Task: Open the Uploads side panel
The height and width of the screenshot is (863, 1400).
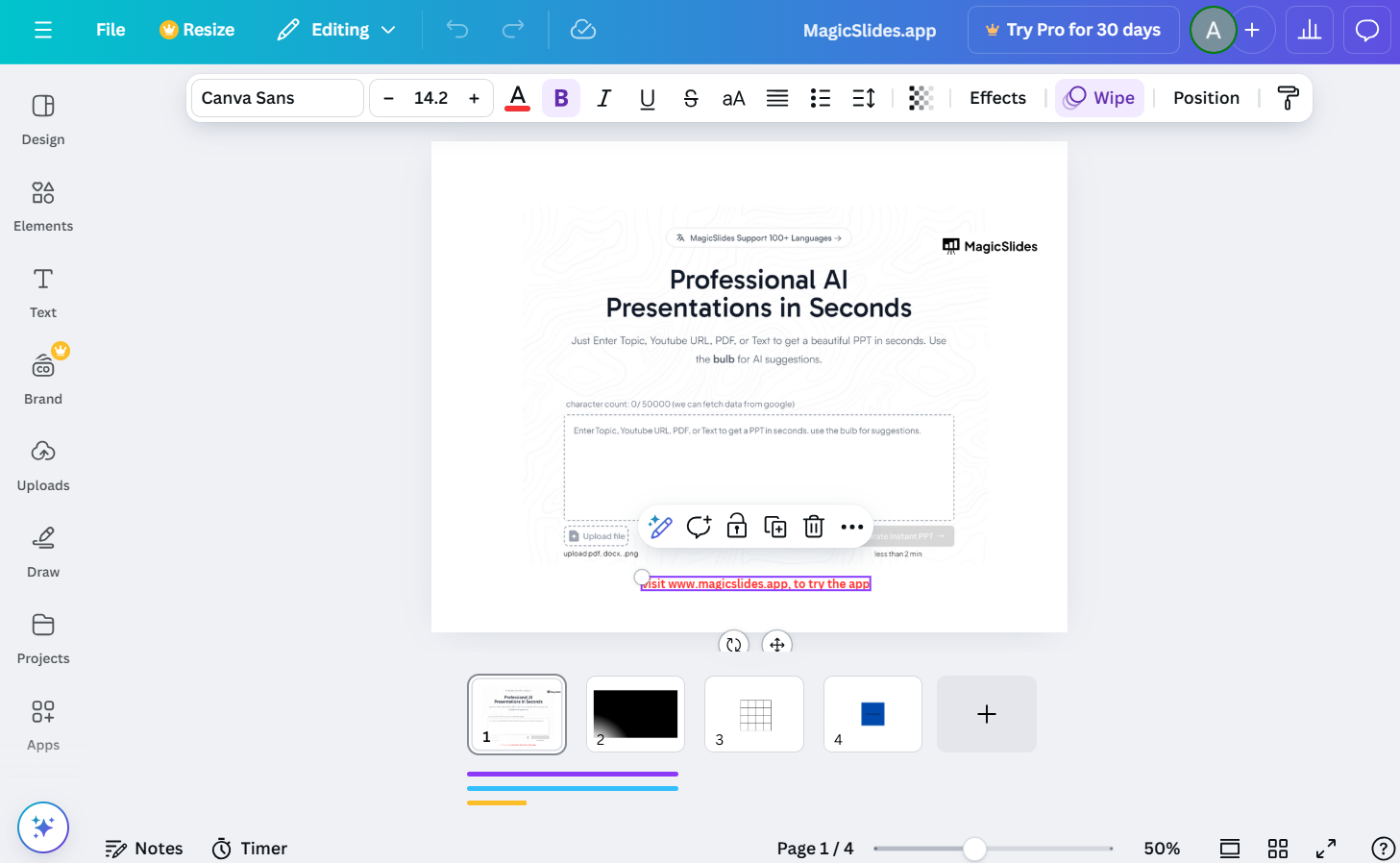Action: [43, 466]
